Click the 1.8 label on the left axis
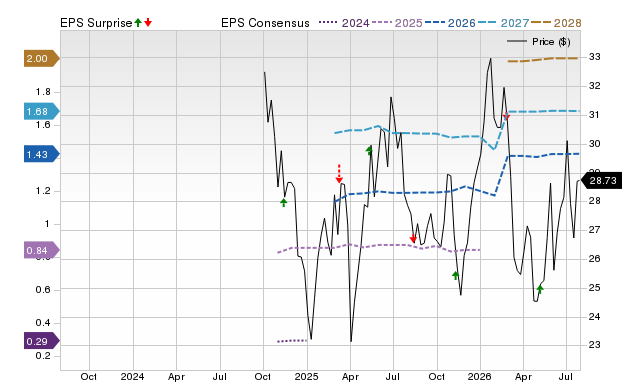The image size is (640, 382). (43, 92)
